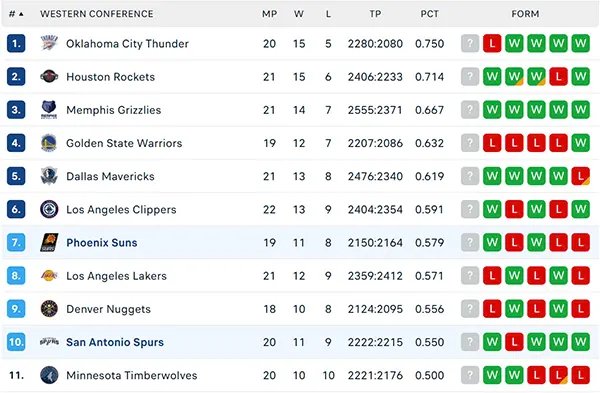Viewport: 600px width, 393px height.
Task: Open the San Antonio Spurs team link
Action: pyautogui.click(x=115, y=342)
